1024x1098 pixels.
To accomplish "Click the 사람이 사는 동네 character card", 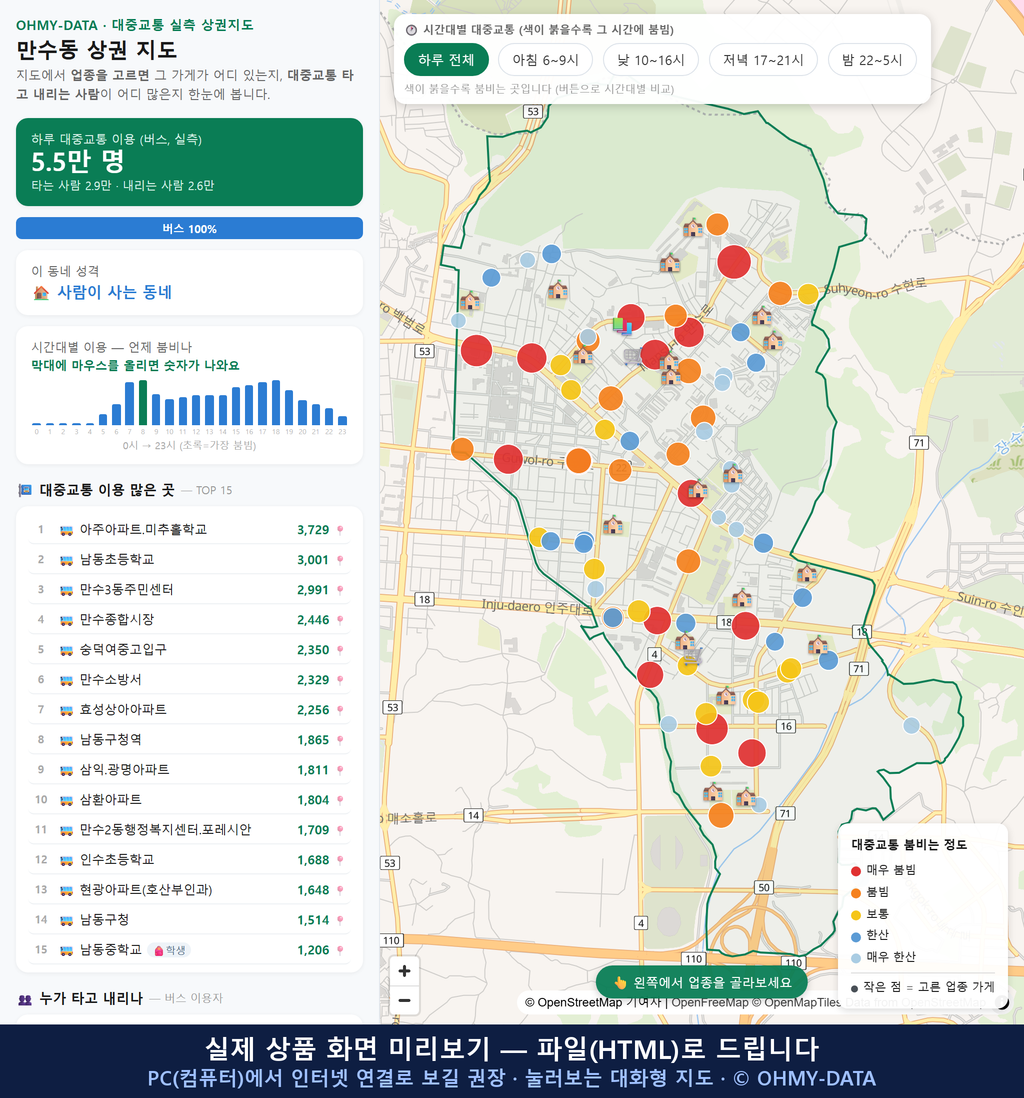I will [x=189, y=283].
